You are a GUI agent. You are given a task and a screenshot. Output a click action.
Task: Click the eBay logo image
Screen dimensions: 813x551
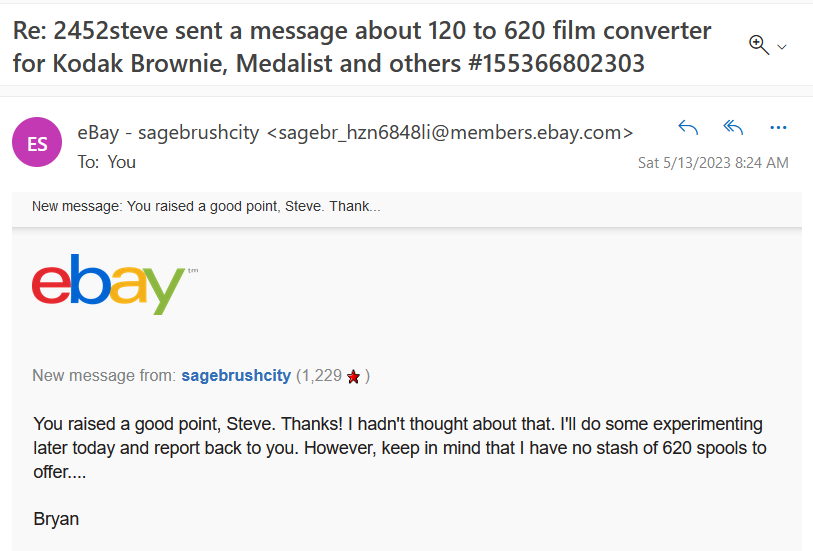(115, 284)
